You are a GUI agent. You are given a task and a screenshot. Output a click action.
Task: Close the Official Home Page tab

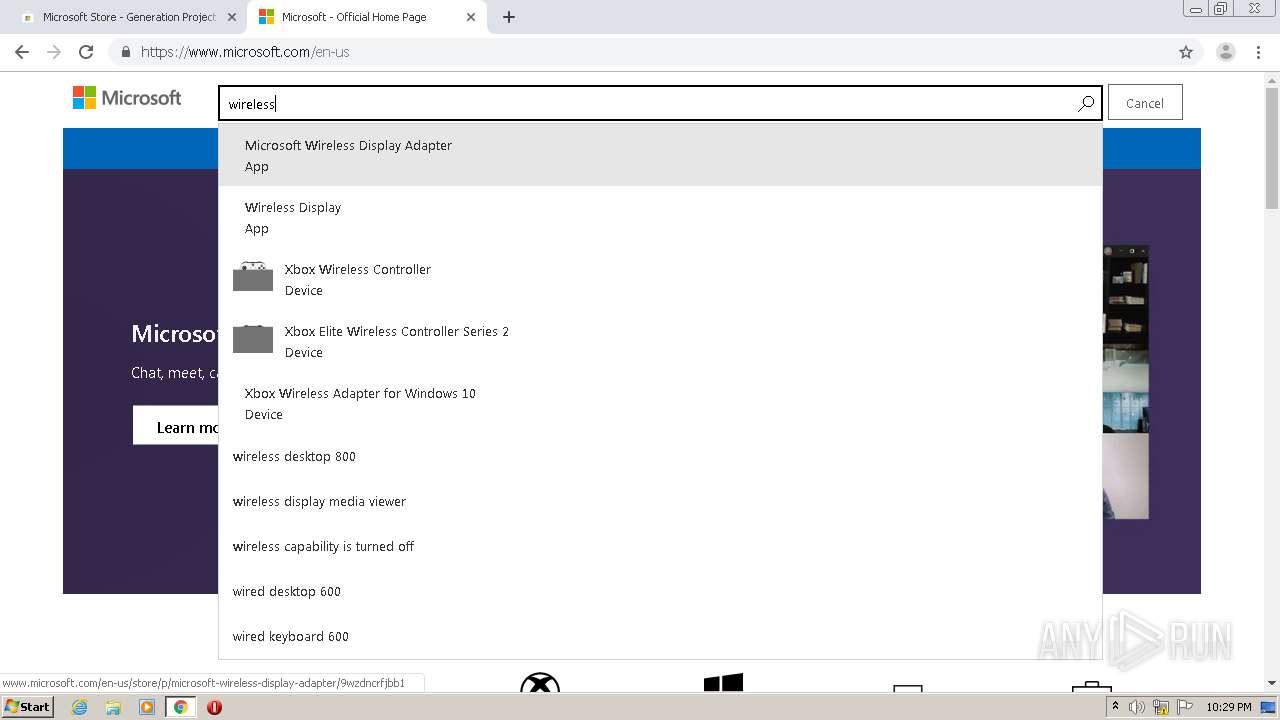[x=470, y=17]
